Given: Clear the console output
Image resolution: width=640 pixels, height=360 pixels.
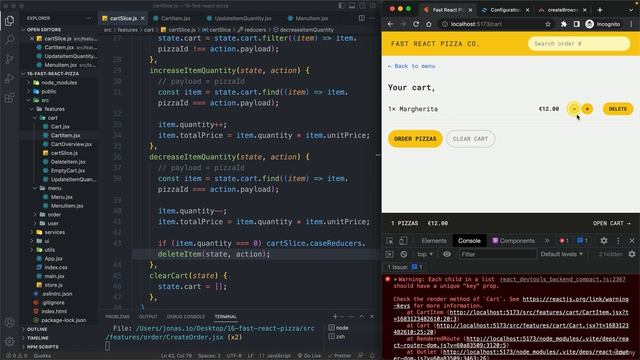Looking at the screenshot, I should coord(404,254).
